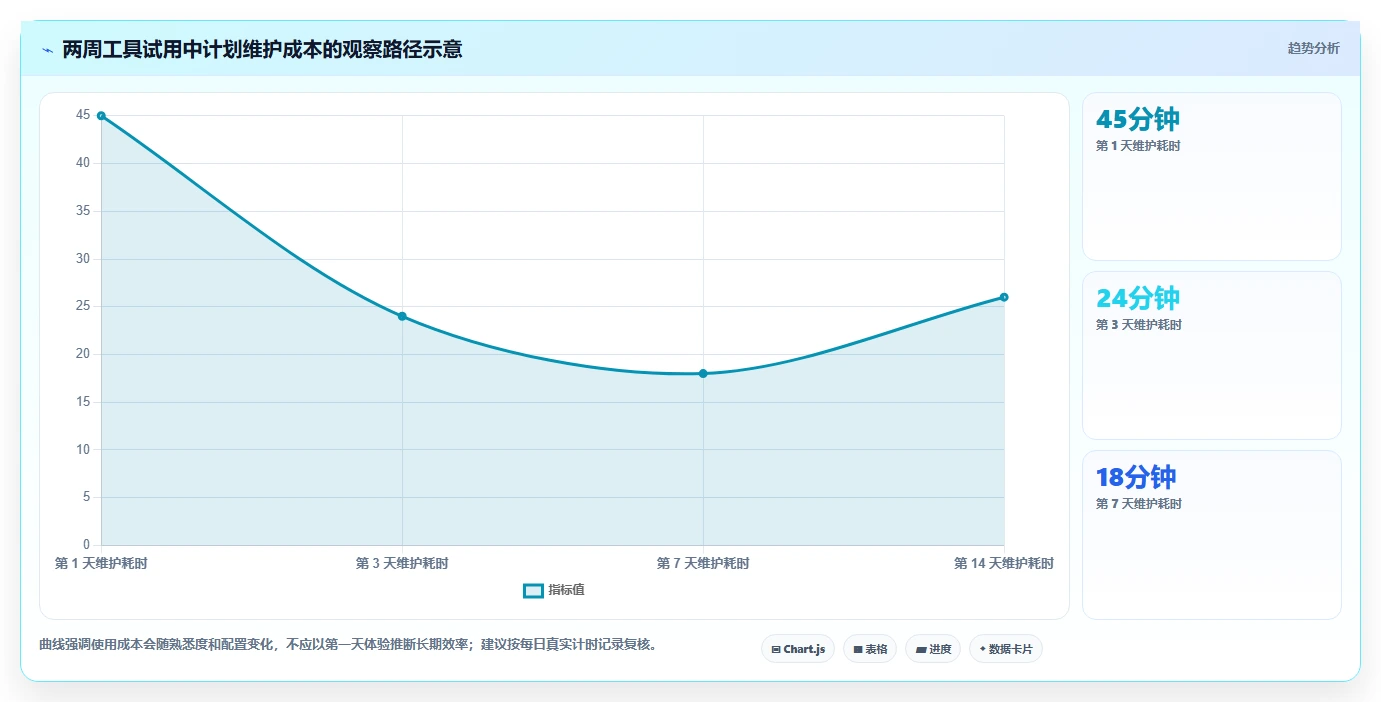Image resolution: width=1381 pixels, height=702 pixels.
Task: Click x-axis label 第 7 天维护耗时
Action: coord(703,564)
